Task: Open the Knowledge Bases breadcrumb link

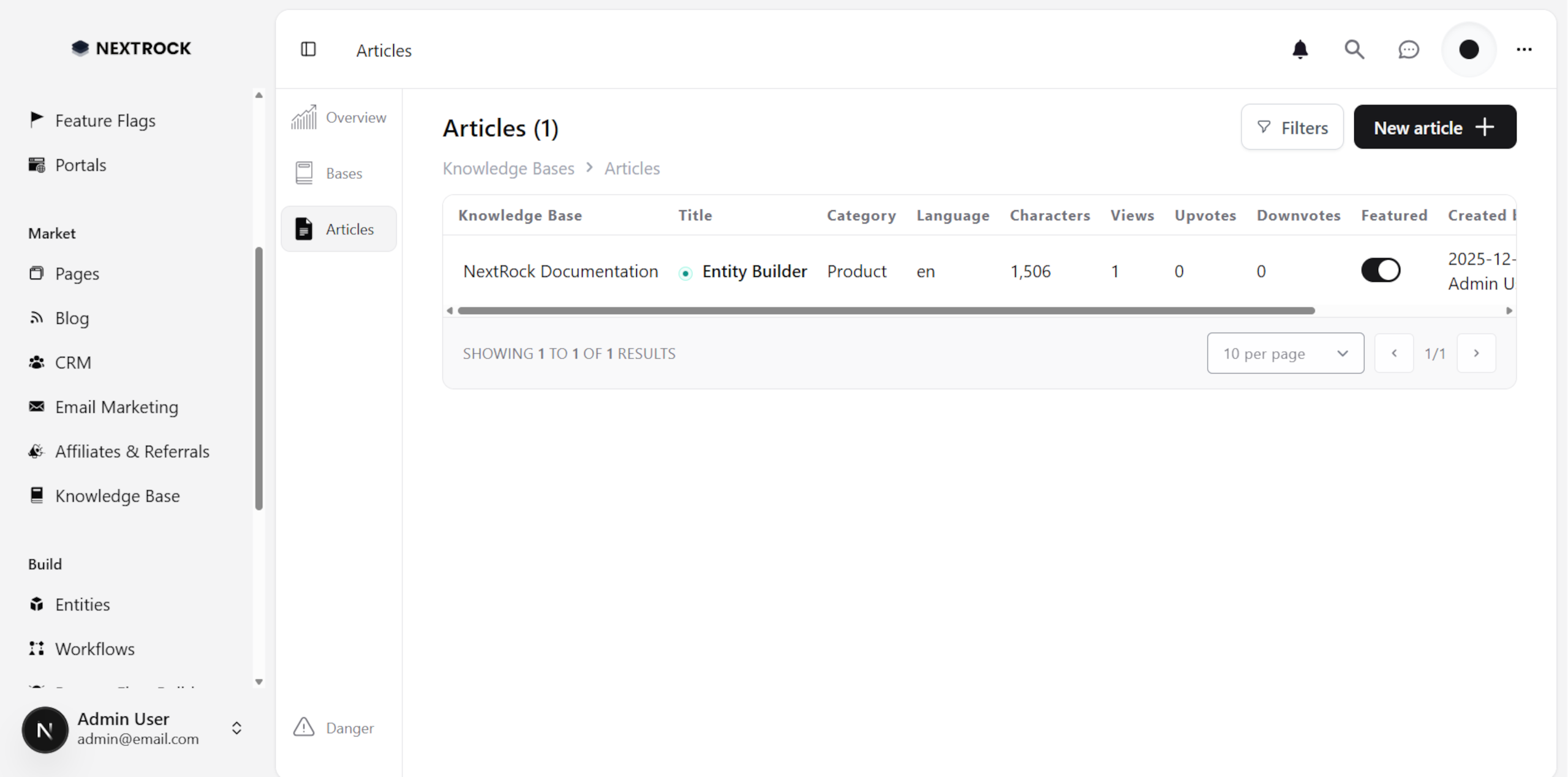Action: (x=508, y=168)
